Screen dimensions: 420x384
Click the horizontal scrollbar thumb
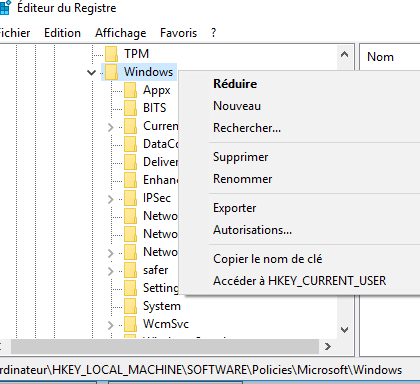pyautogui.click(x=165, y=347)
